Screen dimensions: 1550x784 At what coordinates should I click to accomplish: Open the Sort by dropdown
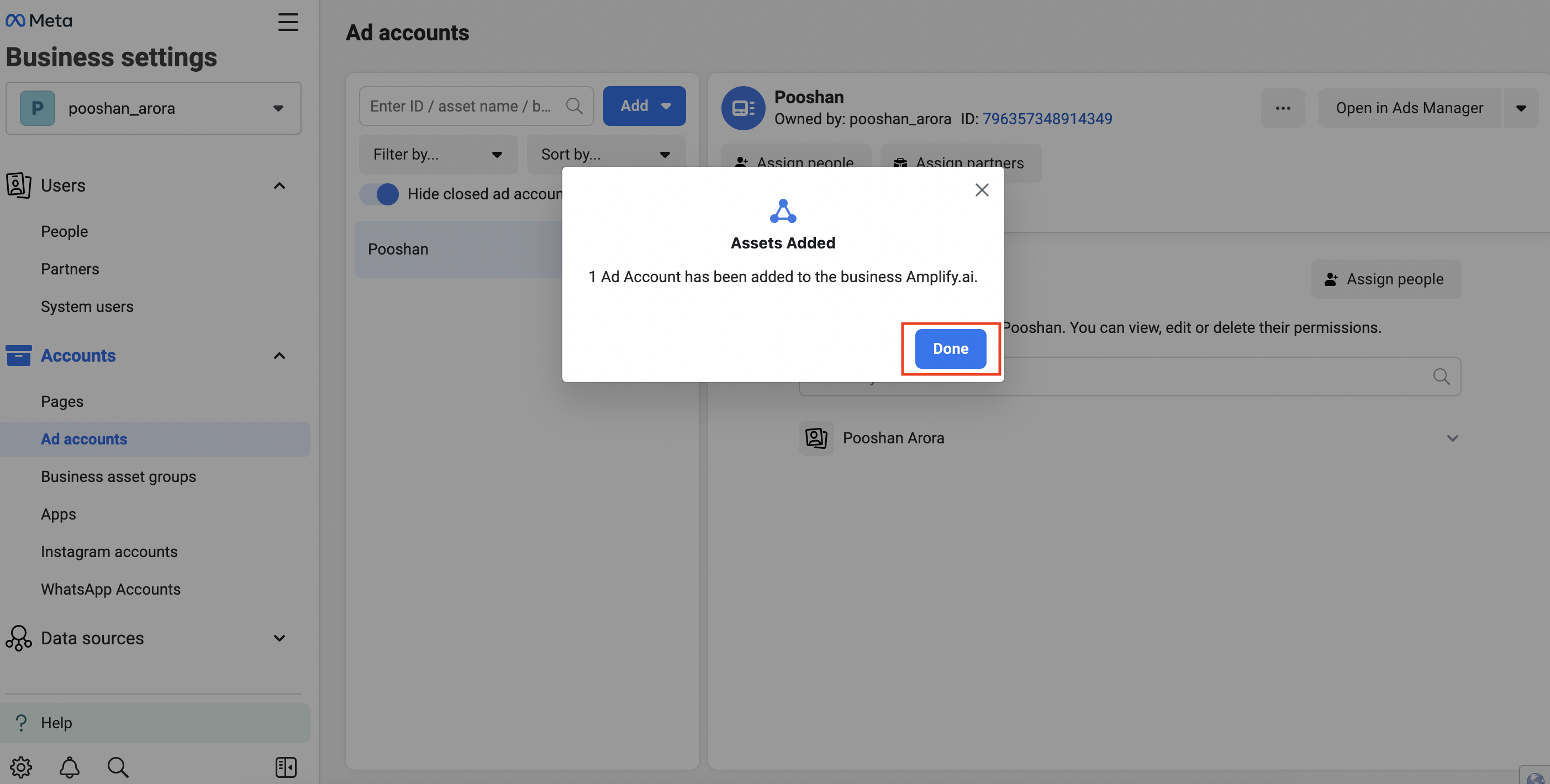606,155
